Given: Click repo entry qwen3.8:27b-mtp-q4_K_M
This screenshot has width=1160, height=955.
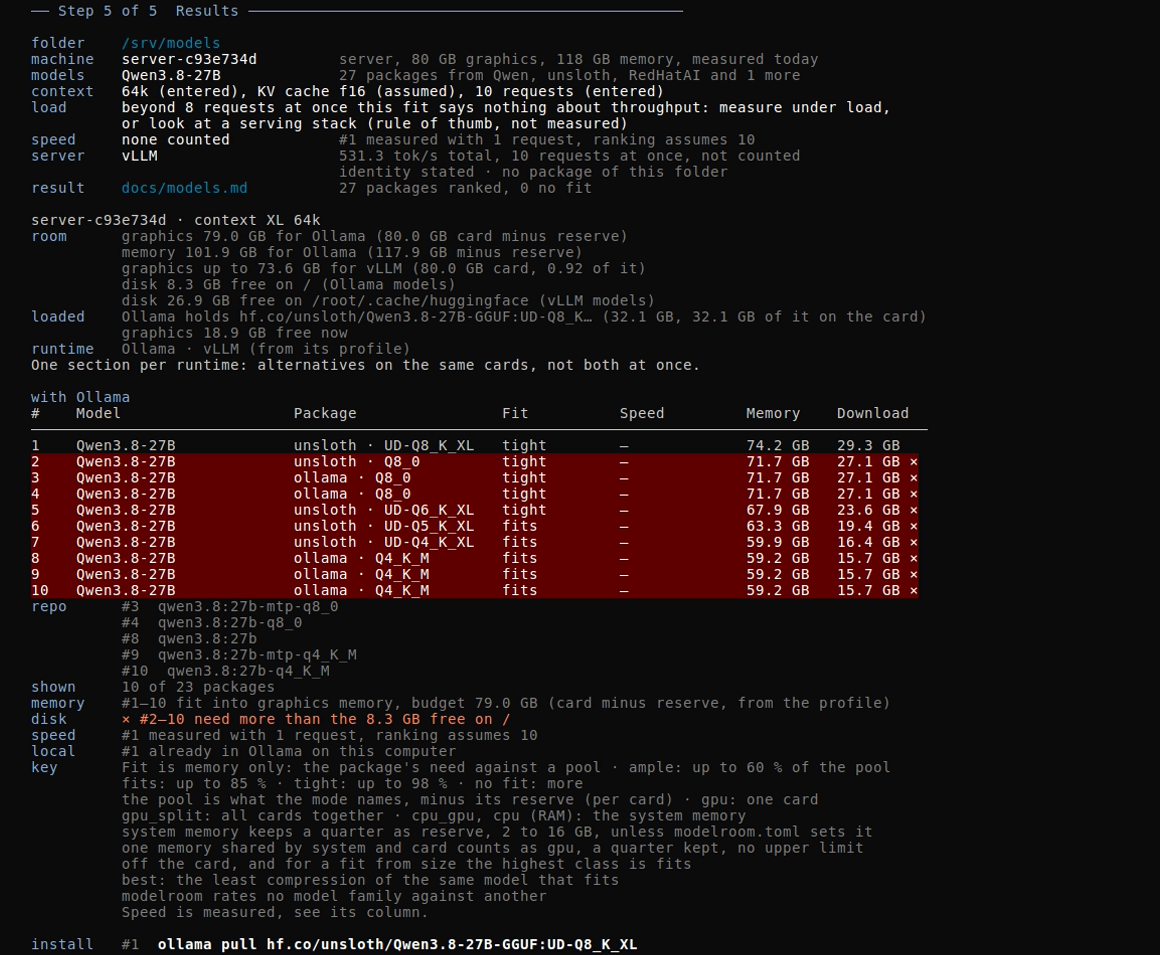Looking at the screenshot, I should (x=257, y=655).
